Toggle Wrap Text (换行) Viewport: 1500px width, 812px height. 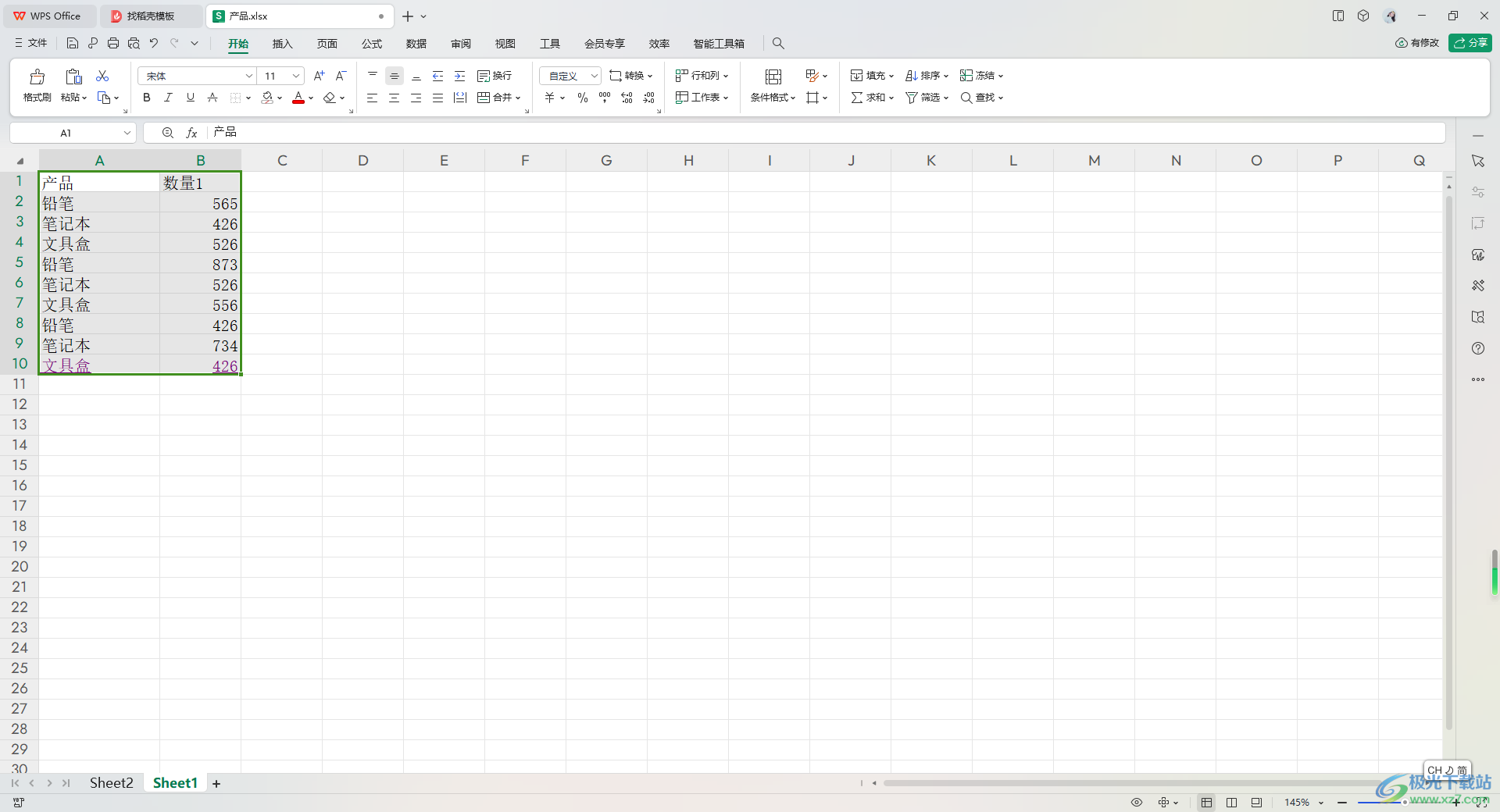tap(495, 76)
